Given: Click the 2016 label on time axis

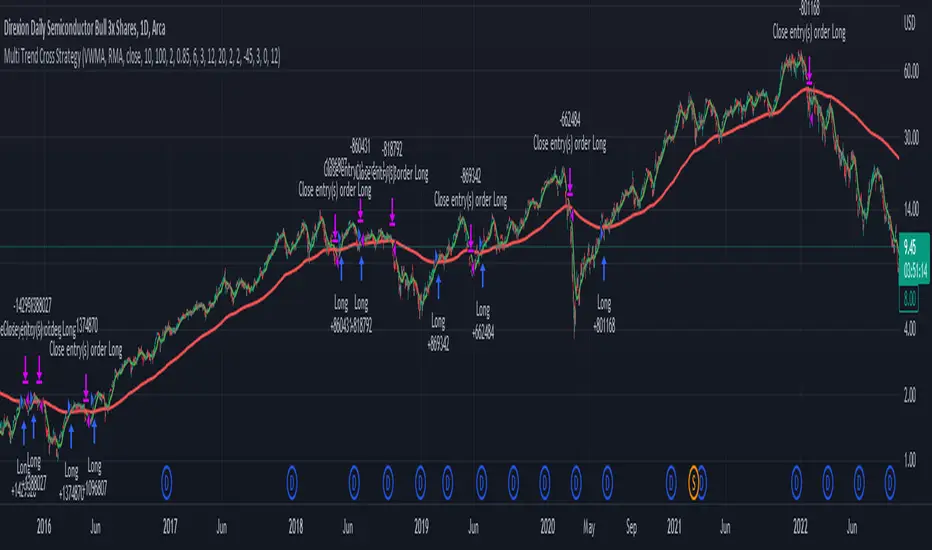Looking at the screenshot, I should tap(44, 526).
